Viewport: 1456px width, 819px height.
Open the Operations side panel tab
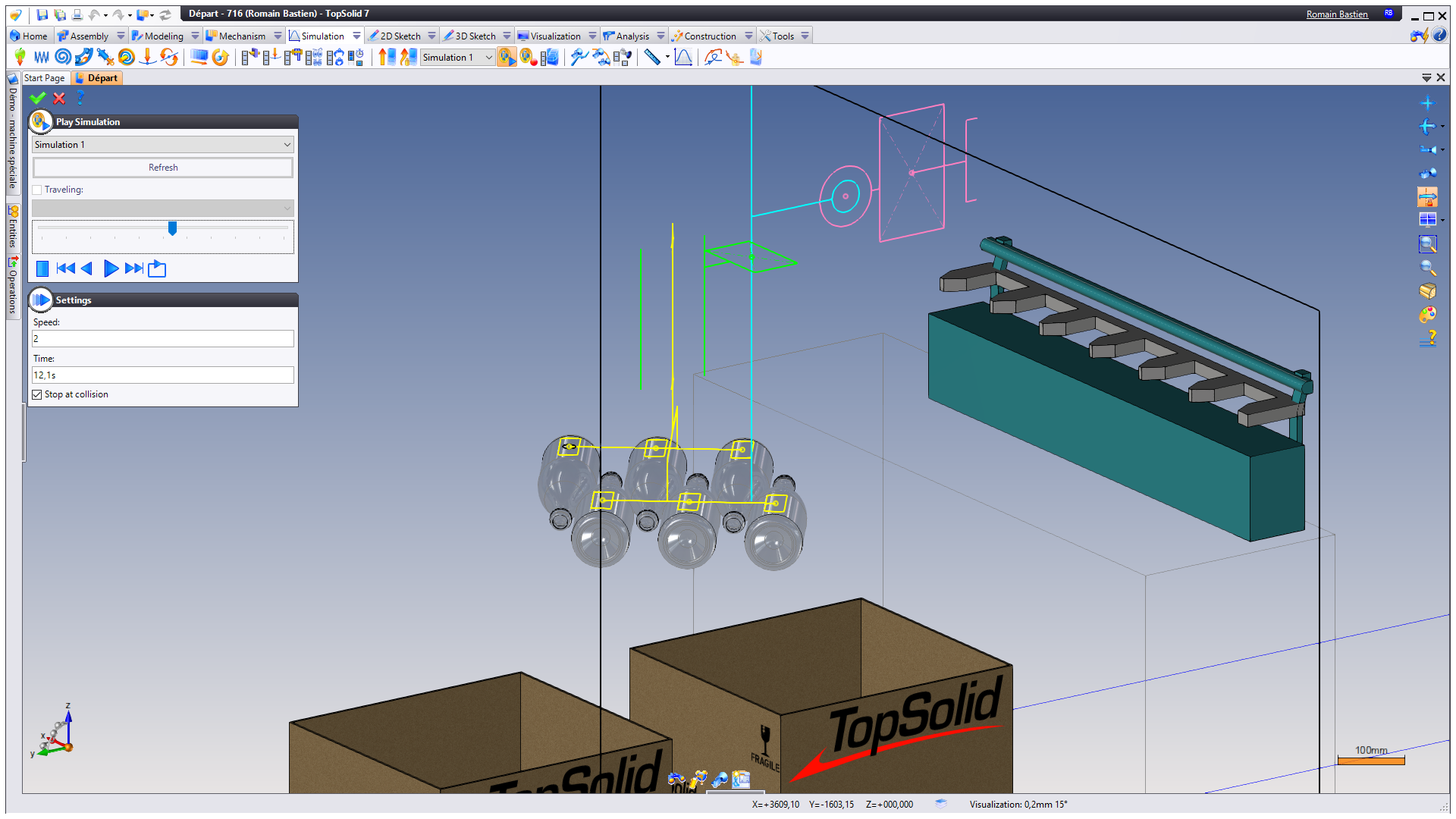point(13,286)
